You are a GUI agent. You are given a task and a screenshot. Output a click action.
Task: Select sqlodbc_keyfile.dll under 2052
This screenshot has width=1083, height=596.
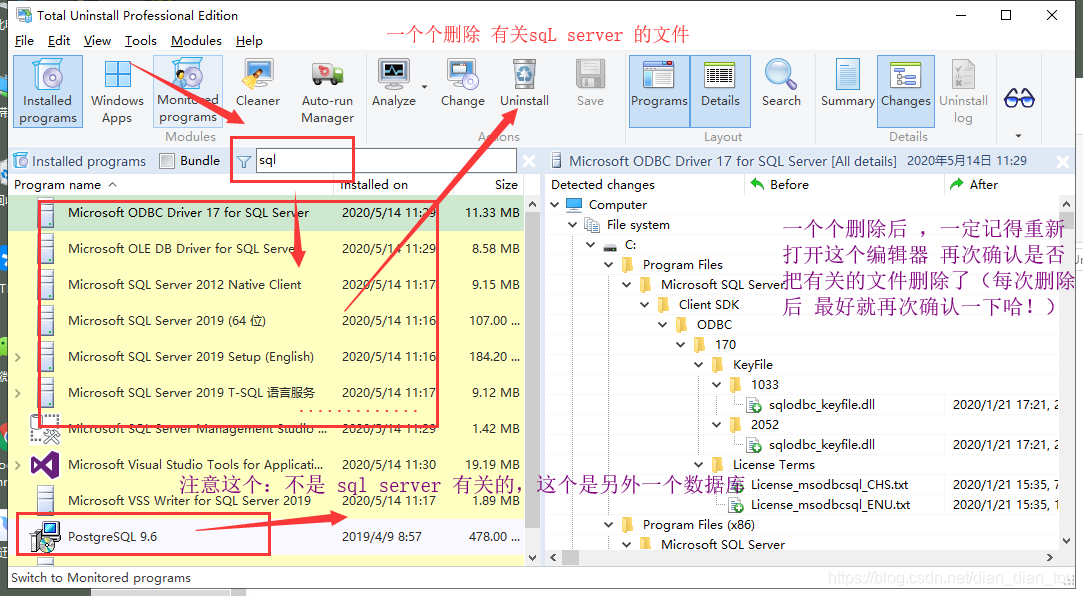821,445
